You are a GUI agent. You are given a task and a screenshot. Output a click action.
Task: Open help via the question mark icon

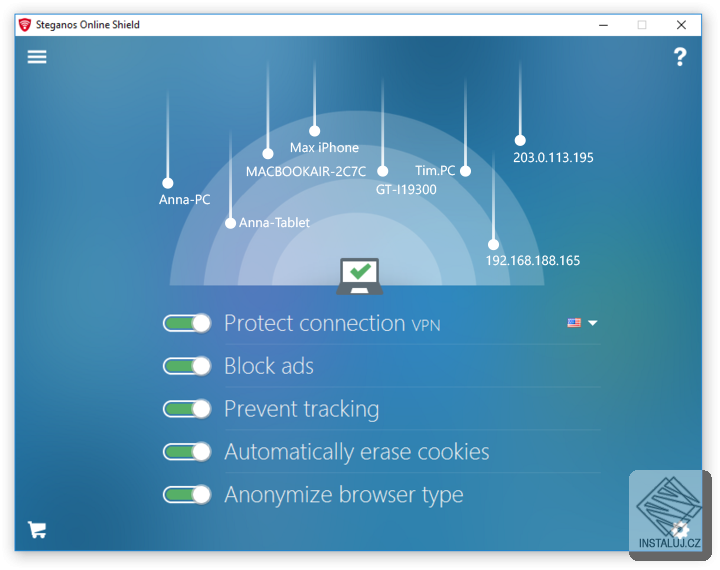click(x=680, y=57)
